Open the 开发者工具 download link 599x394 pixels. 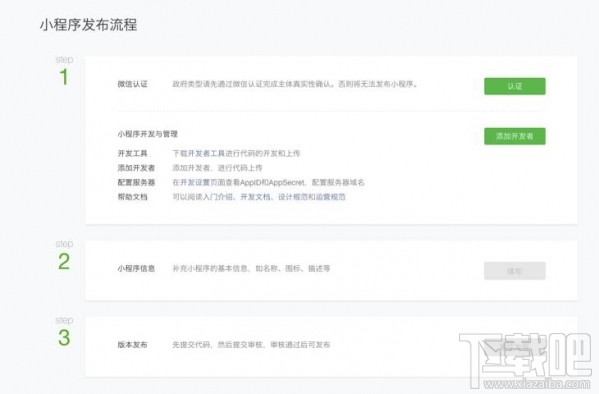(x=206, y=153)
